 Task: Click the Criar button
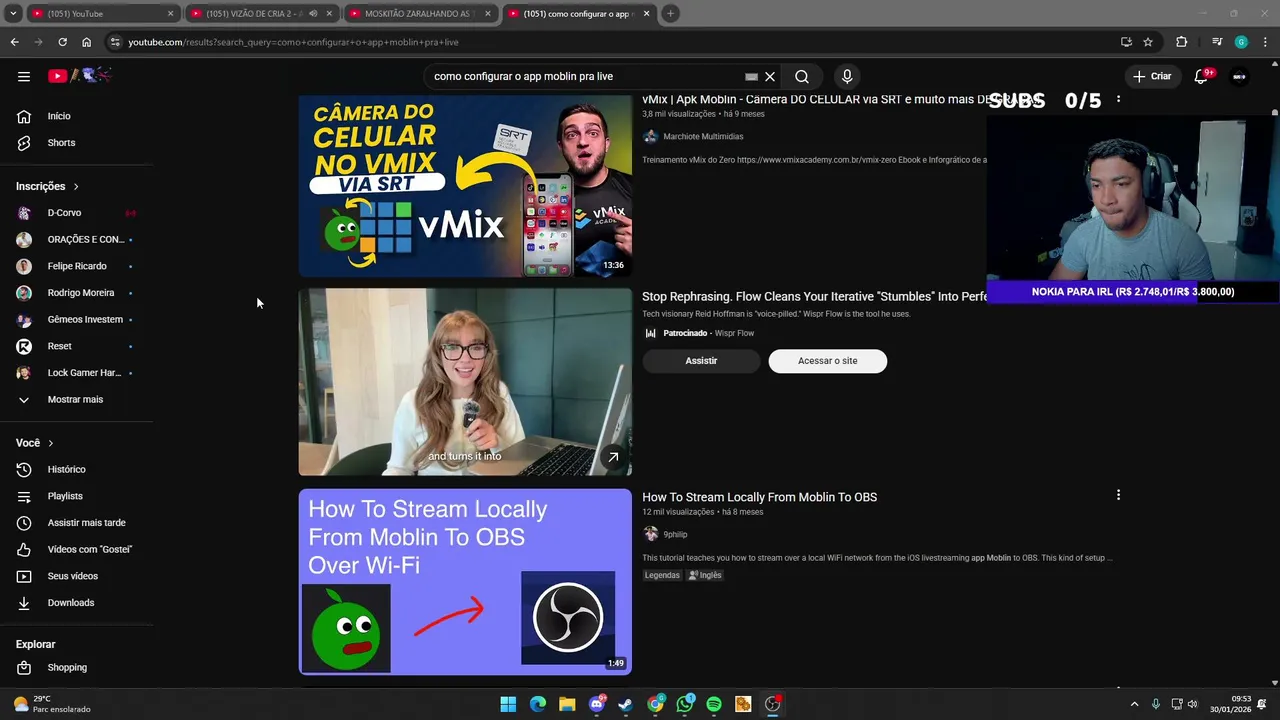[x=1152, y=76]
